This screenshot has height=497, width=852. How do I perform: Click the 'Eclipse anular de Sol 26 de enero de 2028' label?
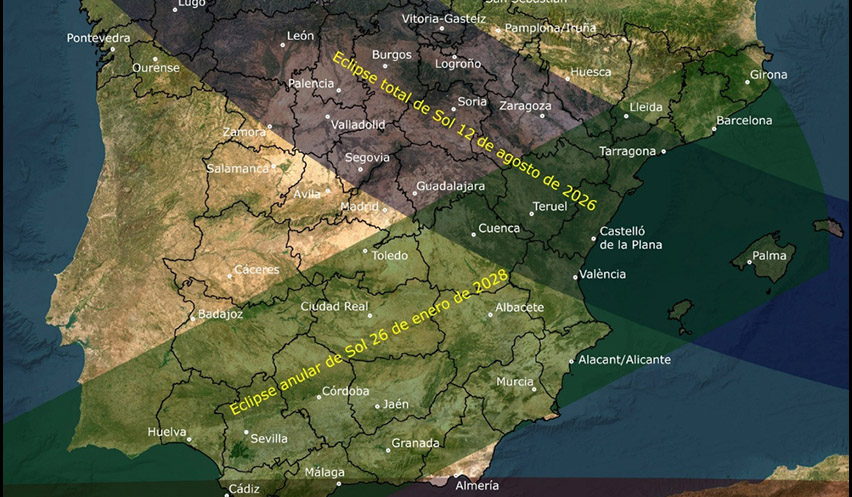pos(368,342)
